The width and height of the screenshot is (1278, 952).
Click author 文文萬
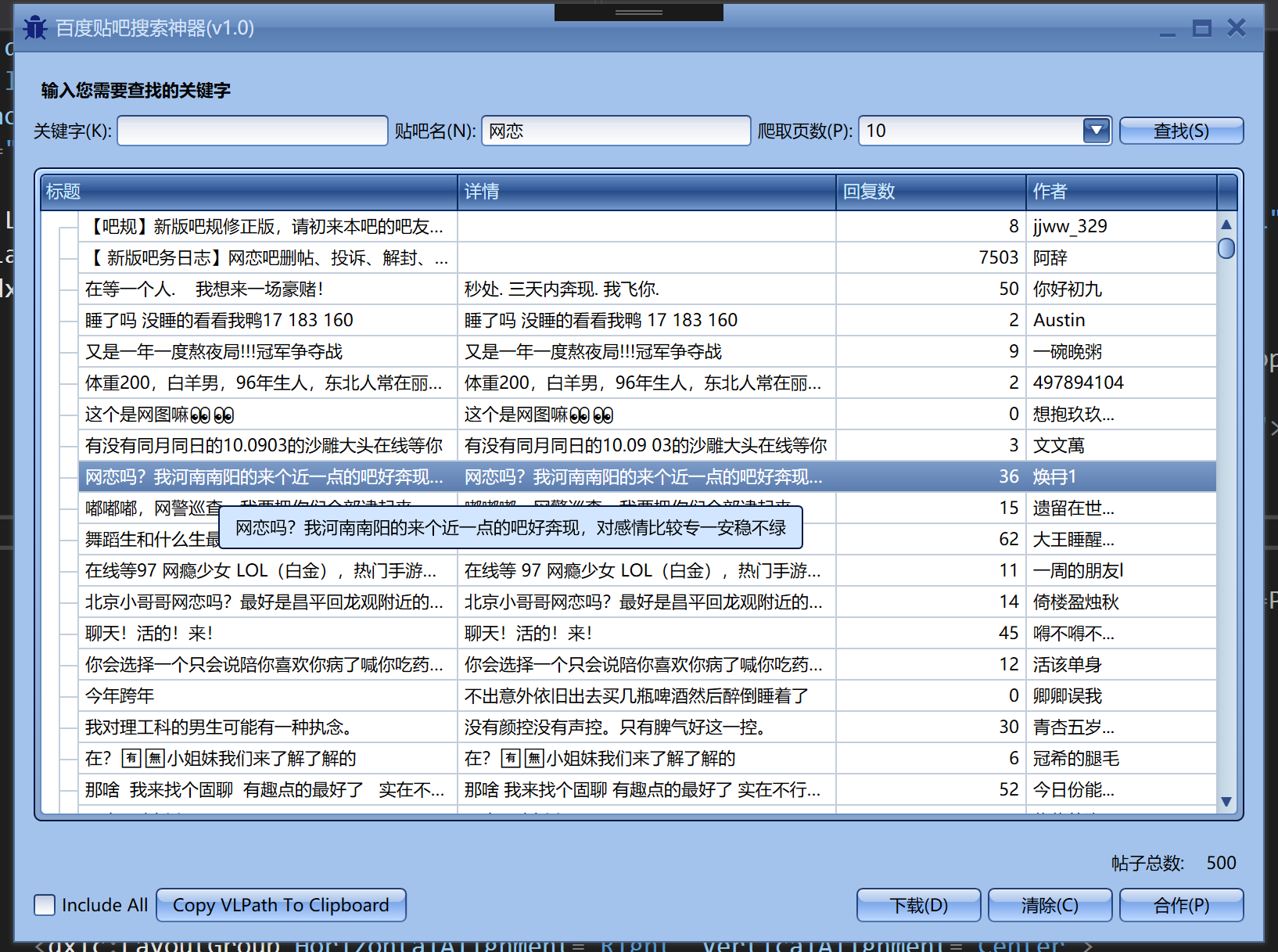click(1059, 446)
